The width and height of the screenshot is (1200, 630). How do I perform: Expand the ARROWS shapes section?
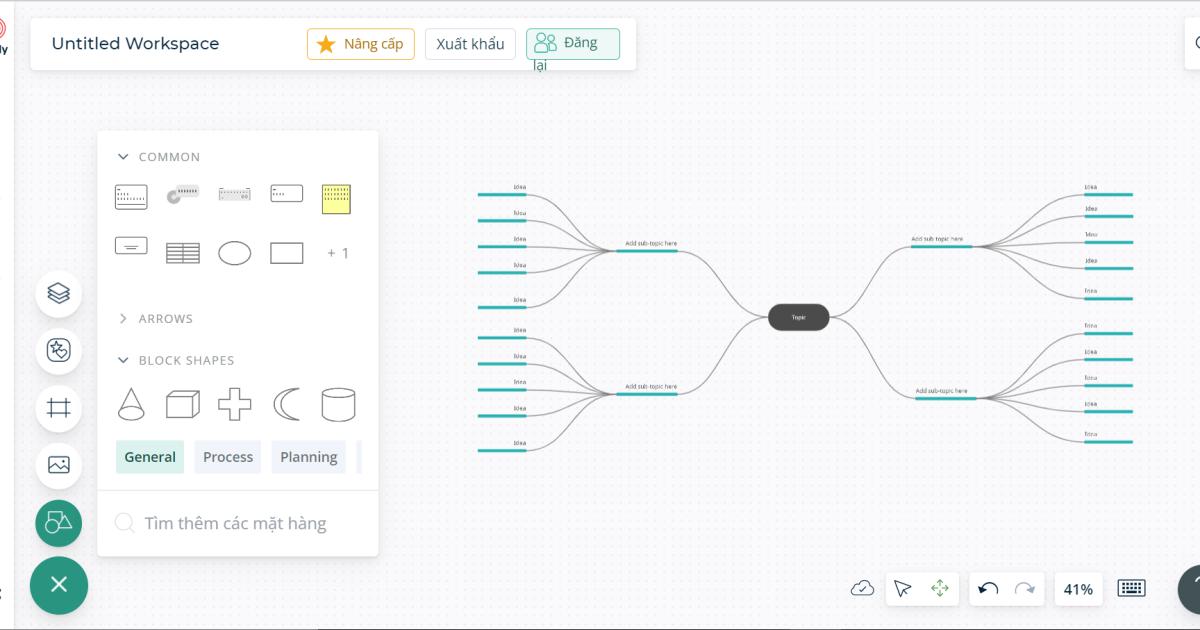pyautogui.click(x=155, y=319)
